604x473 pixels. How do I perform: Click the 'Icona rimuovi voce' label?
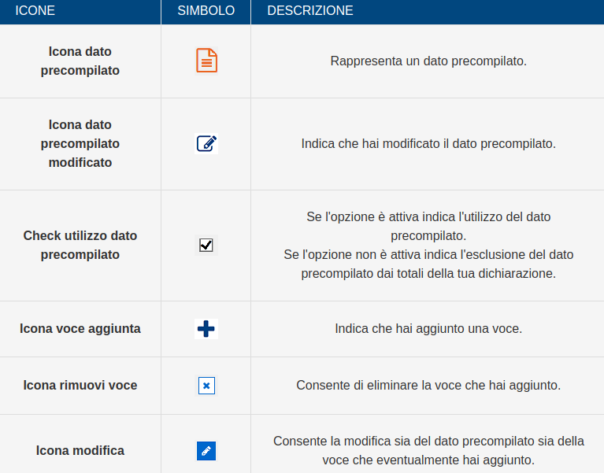click(80, 385)
